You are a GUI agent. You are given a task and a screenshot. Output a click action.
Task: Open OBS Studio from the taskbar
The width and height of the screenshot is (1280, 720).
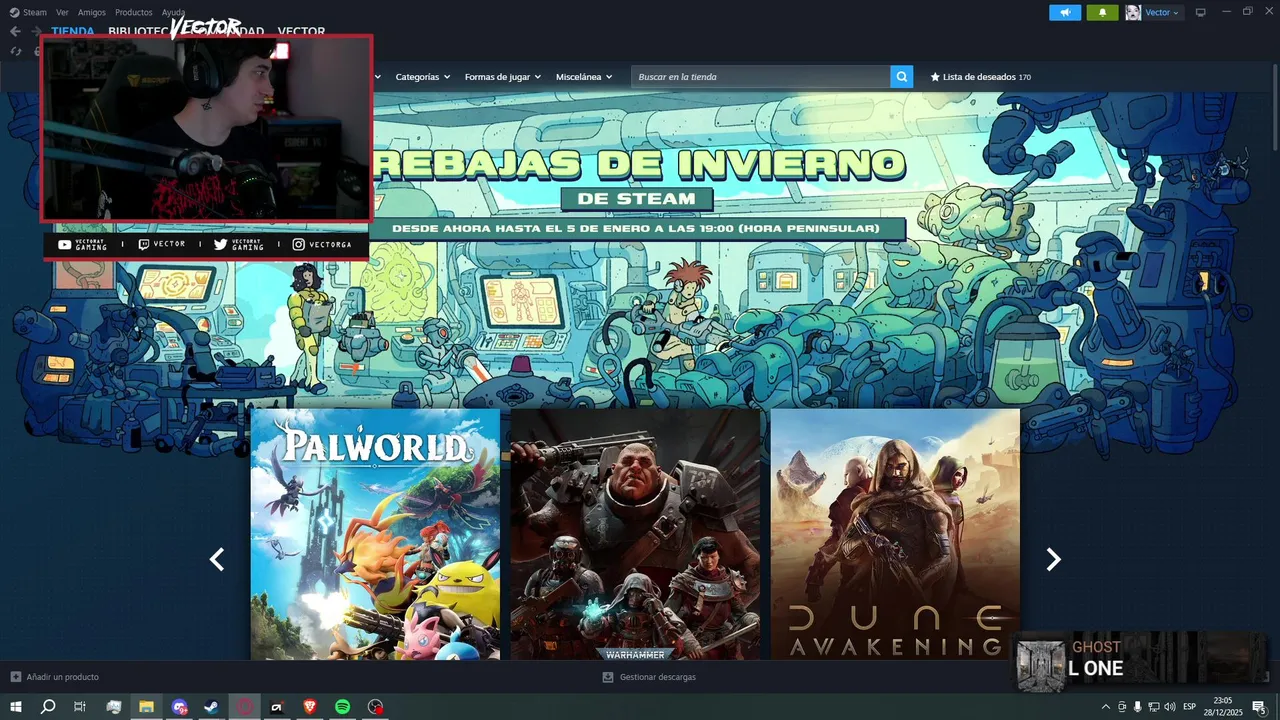[x=375, y=707]
